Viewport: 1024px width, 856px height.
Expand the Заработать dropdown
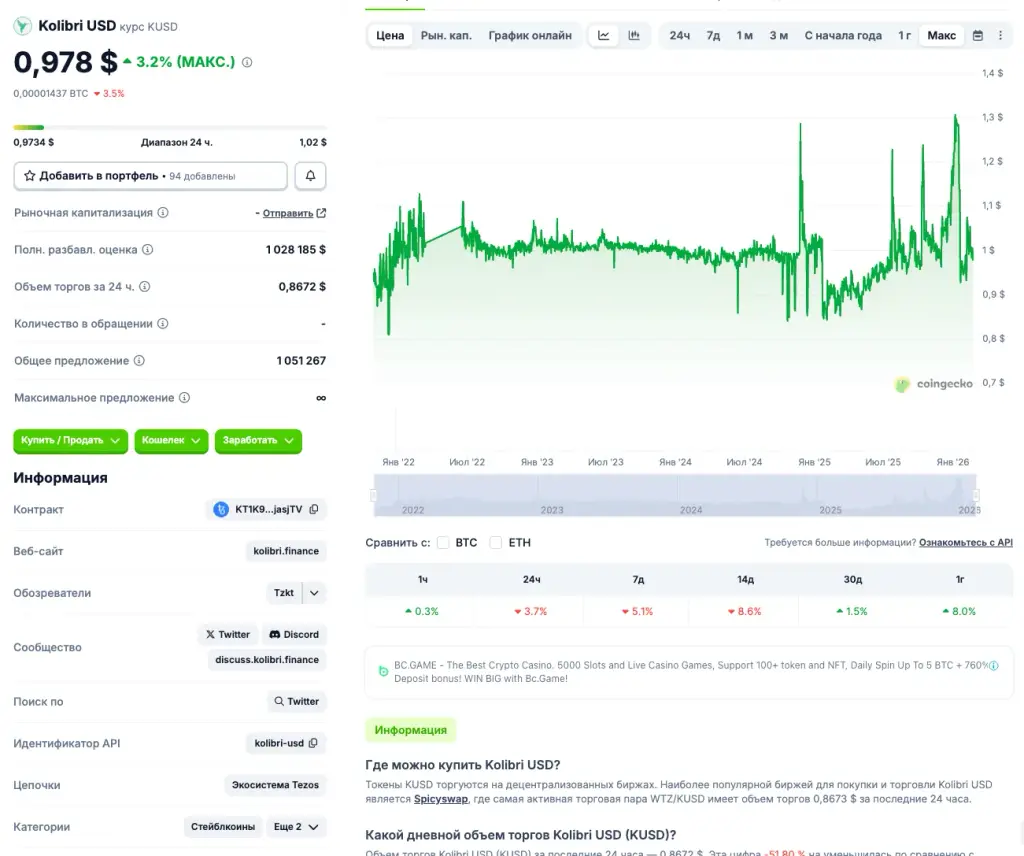pos(258,441)
